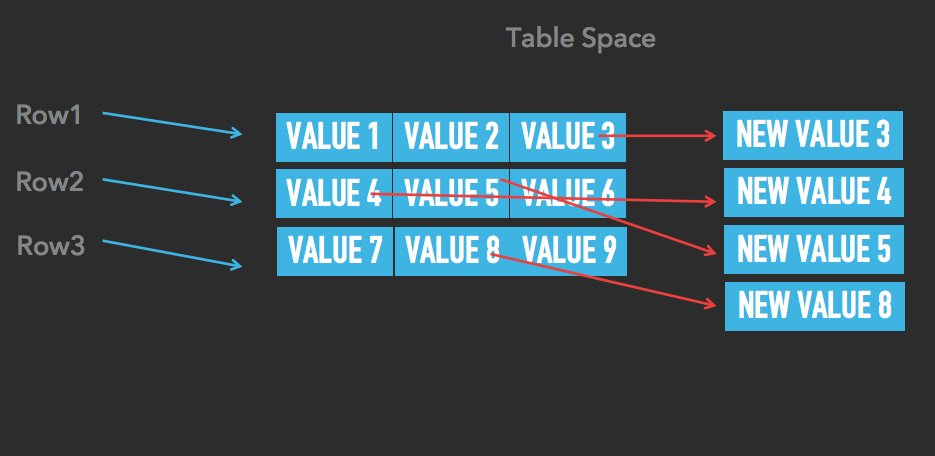
Task: Choose the VALUE 9 cell
Action: pos(568,251)
